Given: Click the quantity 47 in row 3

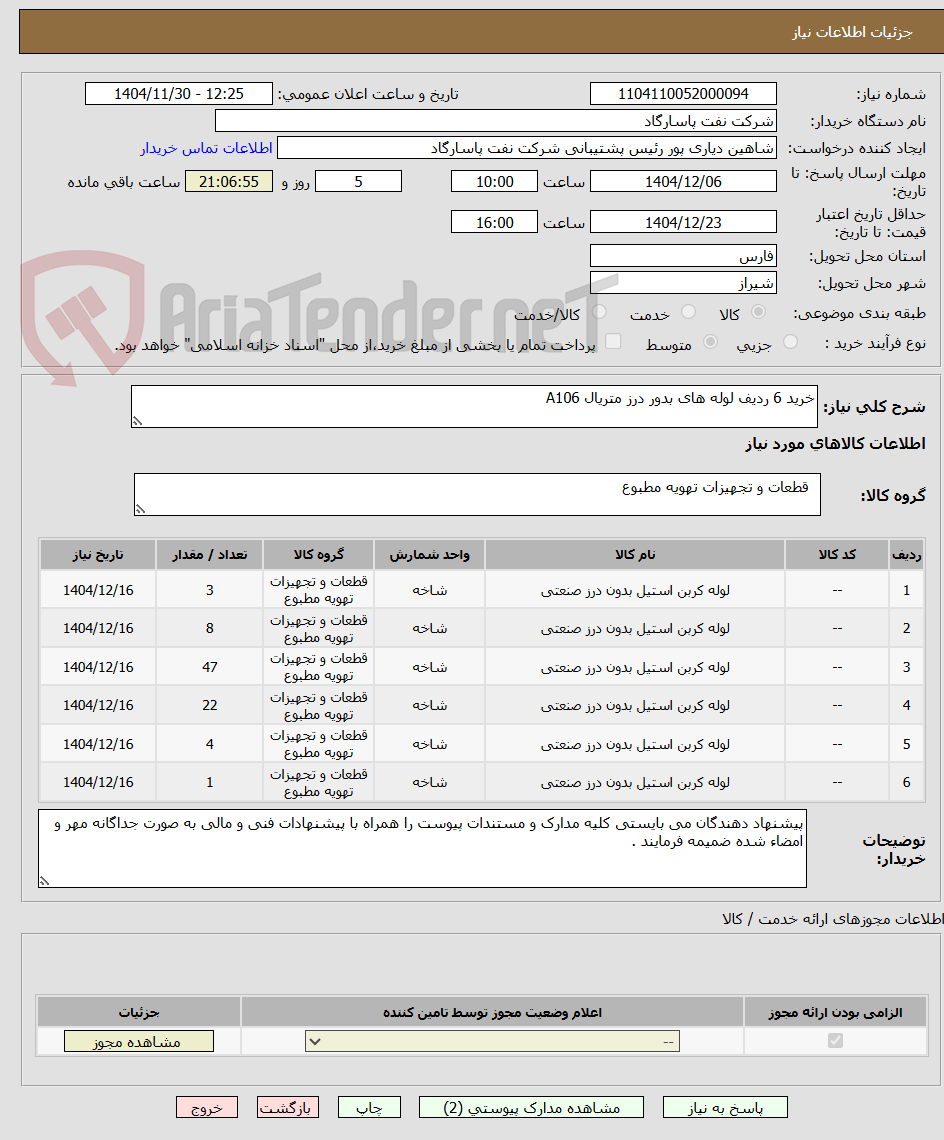Looking at the screenshot, I should [209, 667].
